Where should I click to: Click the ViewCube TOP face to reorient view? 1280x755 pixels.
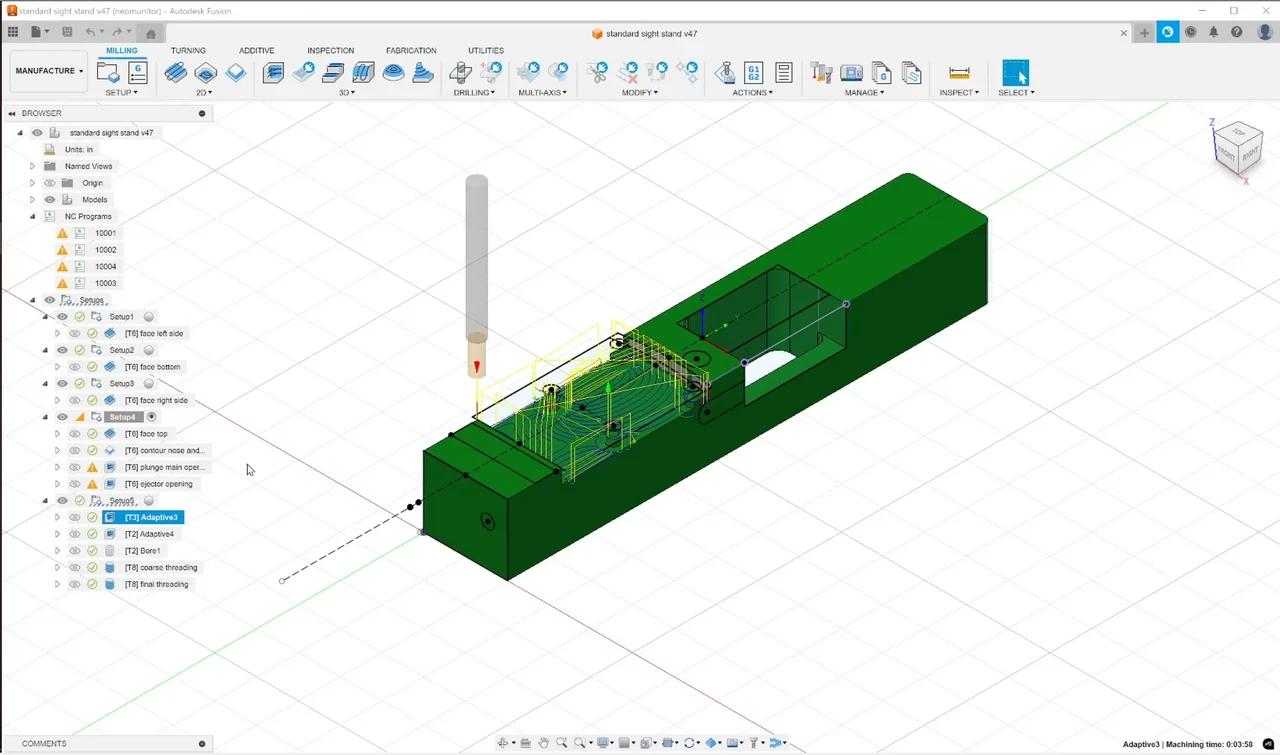click(x=1239, y=132)
